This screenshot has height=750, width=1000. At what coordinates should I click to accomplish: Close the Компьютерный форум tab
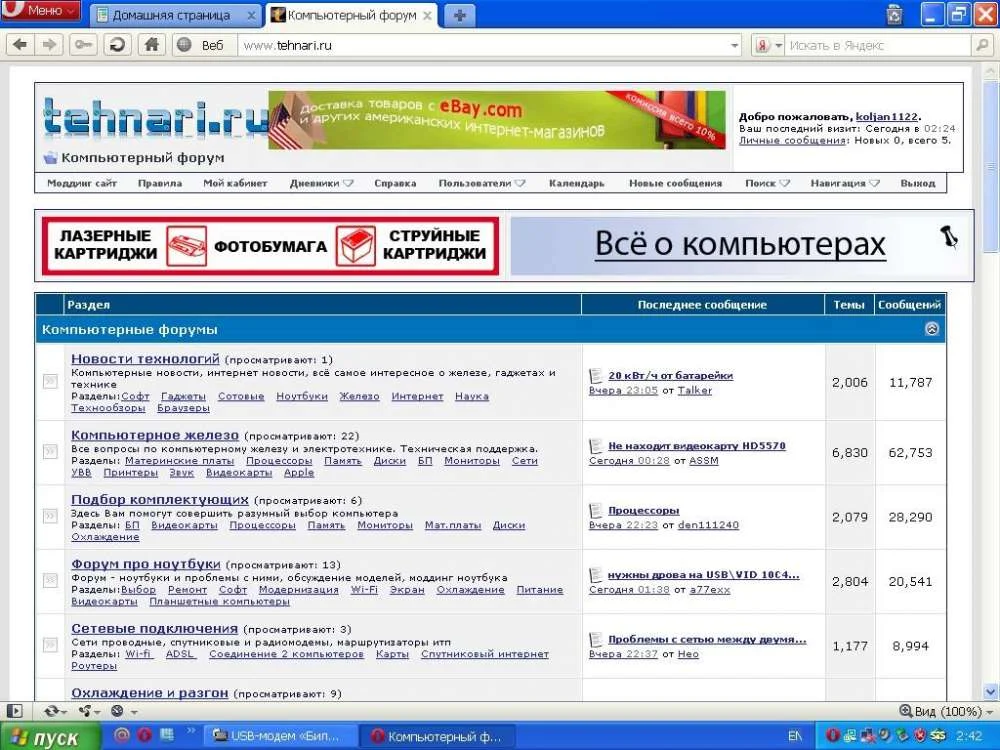coord(427,15)
